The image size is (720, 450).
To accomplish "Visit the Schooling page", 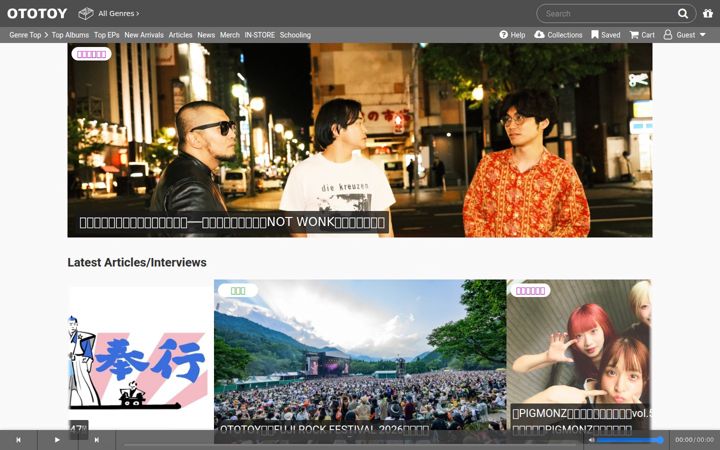I will pyautogui.click(x=295, y=35).
